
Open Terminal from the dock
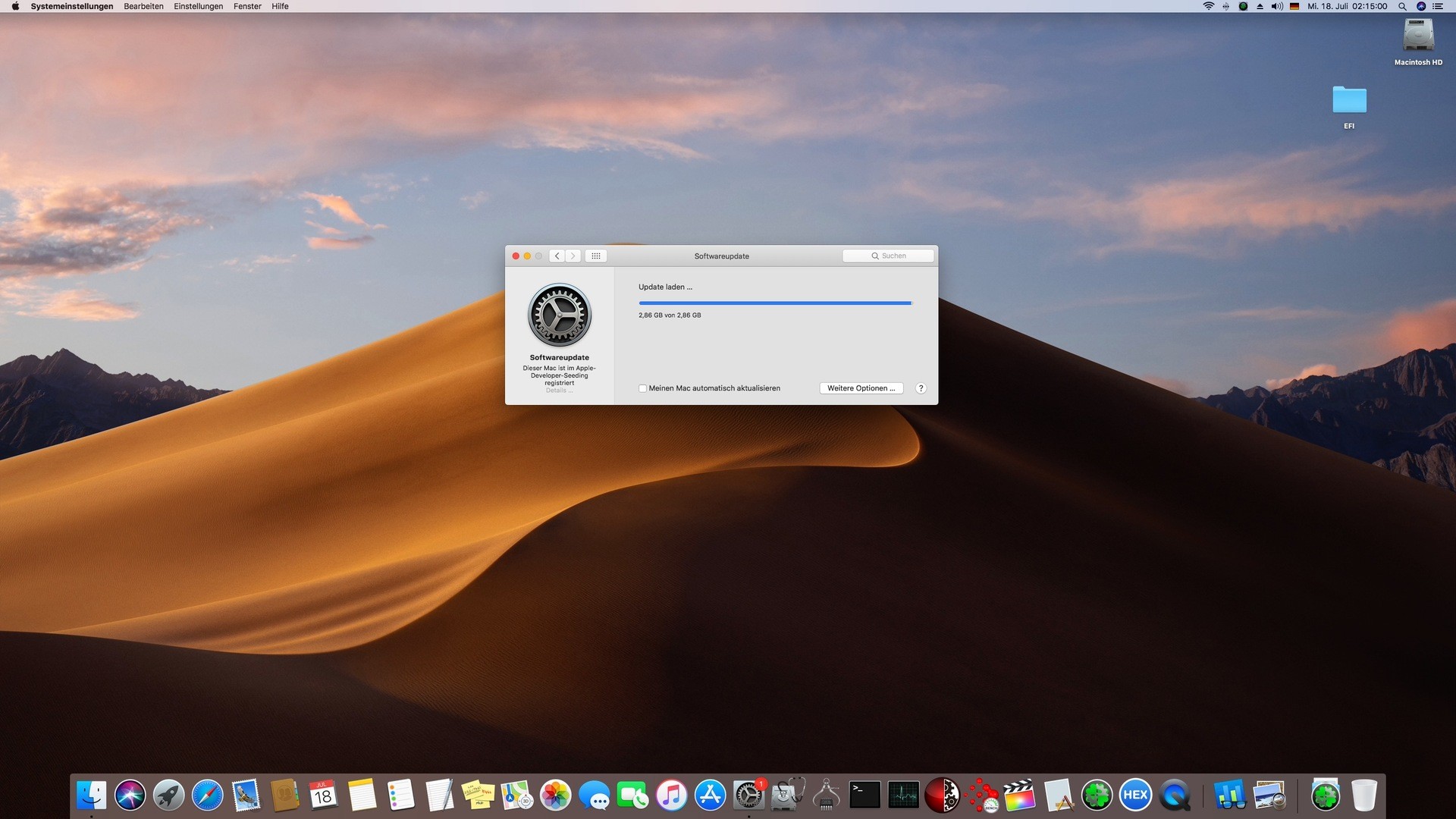coord(864,795)
